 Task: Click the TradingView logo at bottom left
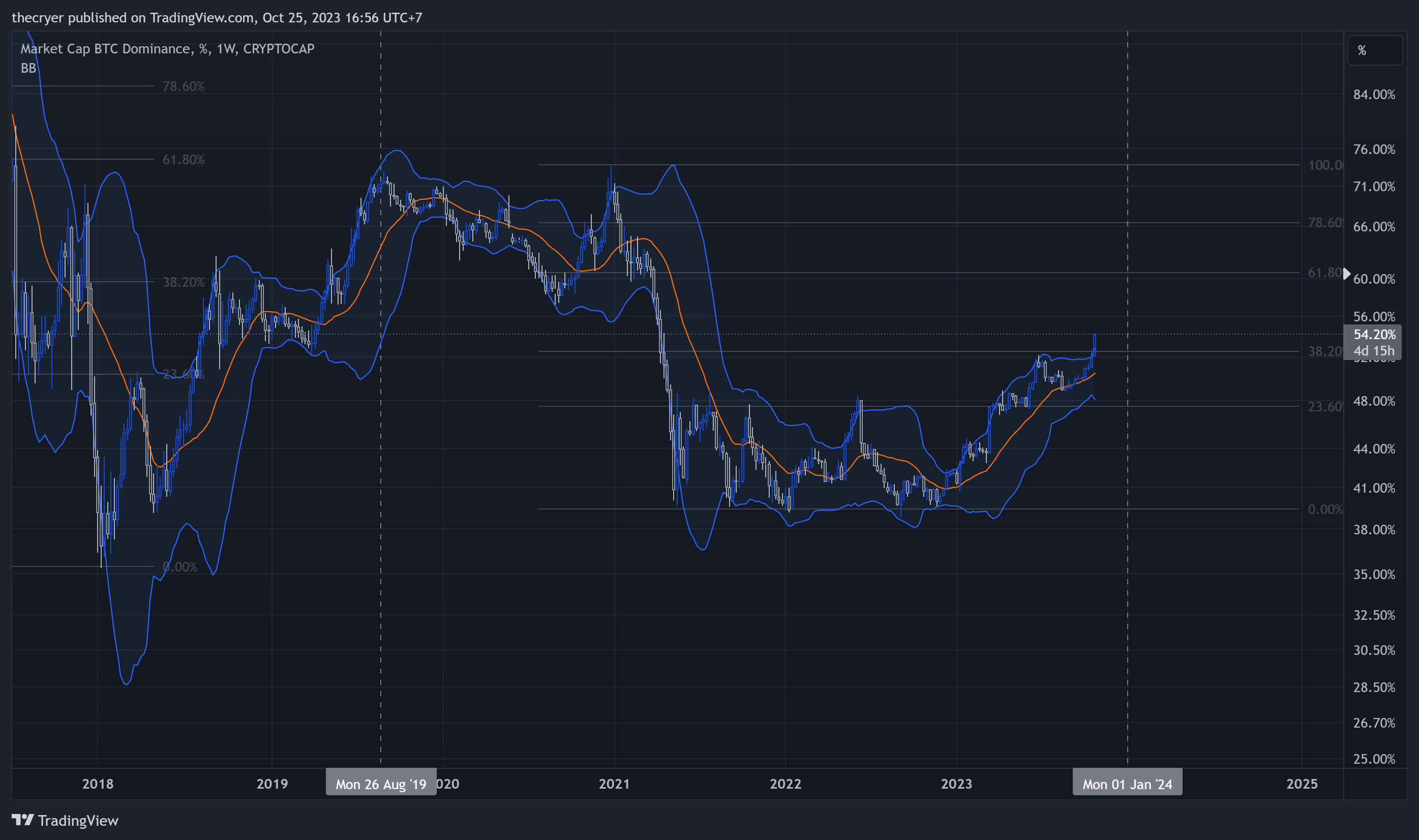coord(65,820)
